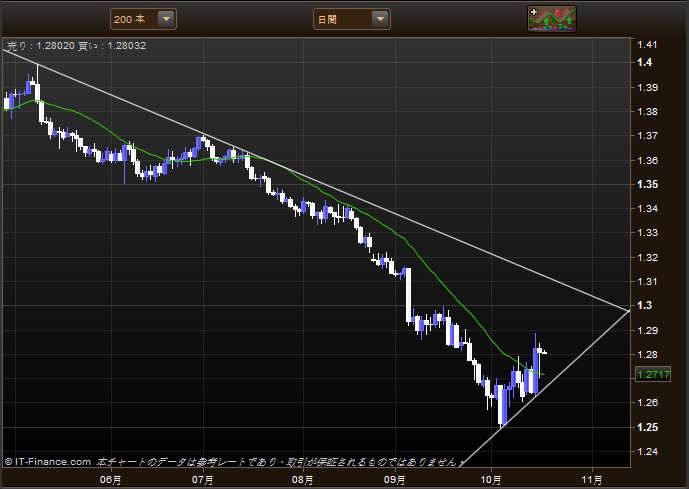Screen dimensions: 689x489
Task: Click the 1.35 price axis label
Action: 647,184
